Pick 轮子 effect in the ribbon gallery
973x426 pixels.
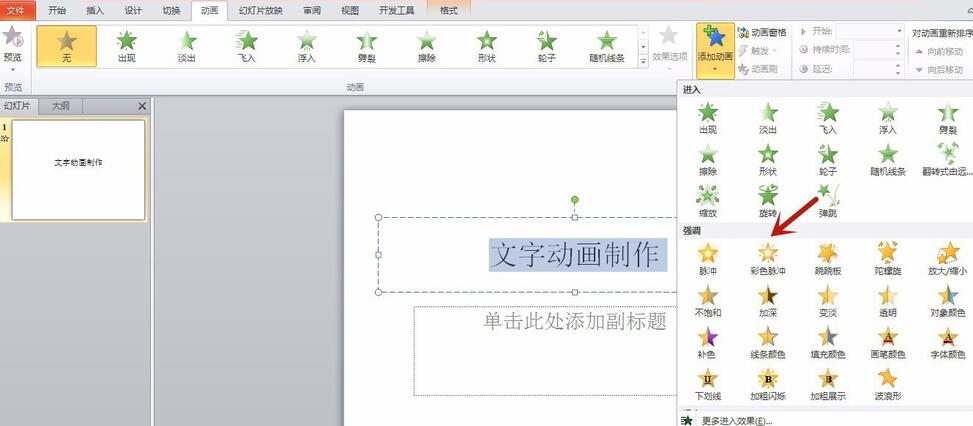click(x=547, y=47)
